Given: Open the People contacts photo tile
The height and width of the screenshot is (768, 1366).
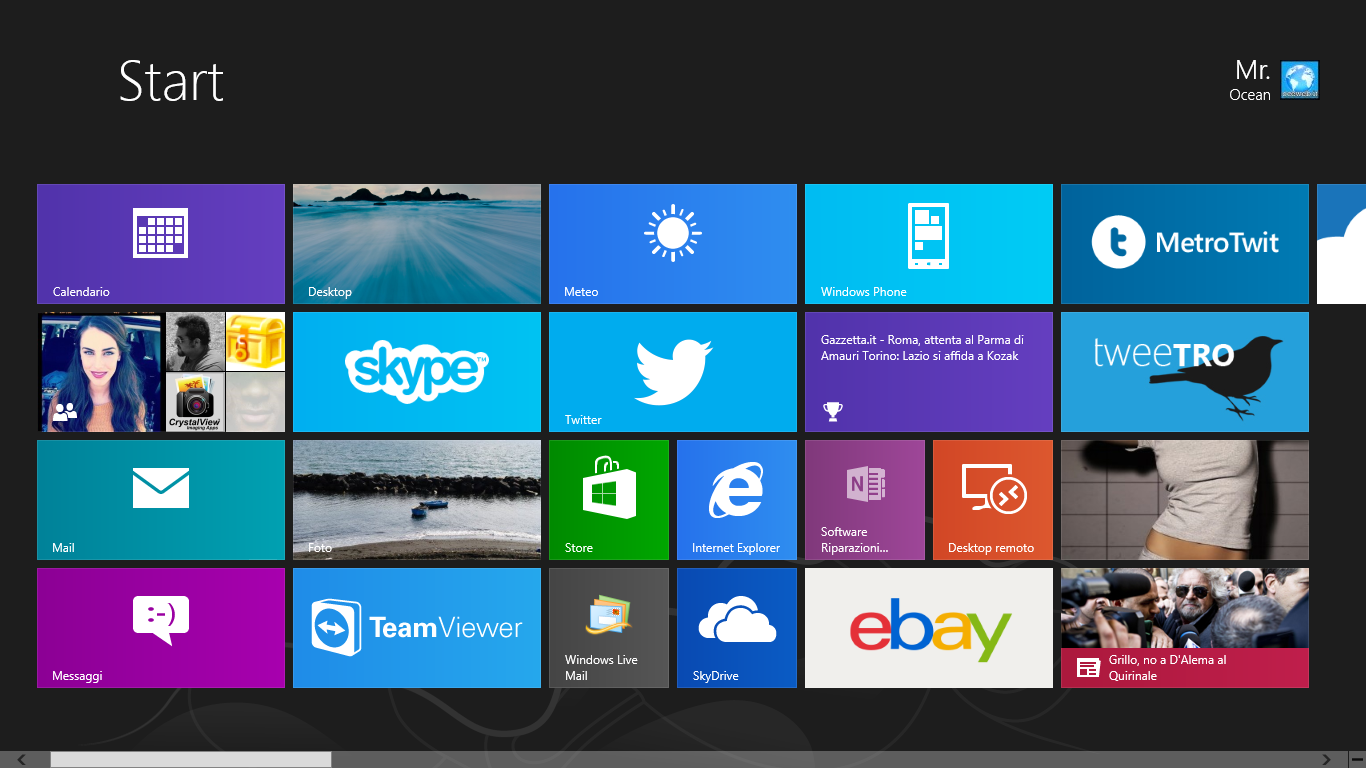Looking at the screenshot, I should 161,372.
